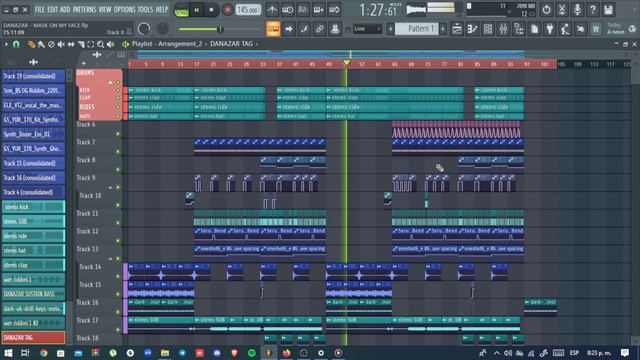Select the playlist paint brush tool
The height and width of the screenshot is (360, 640).
click(41, 44)
